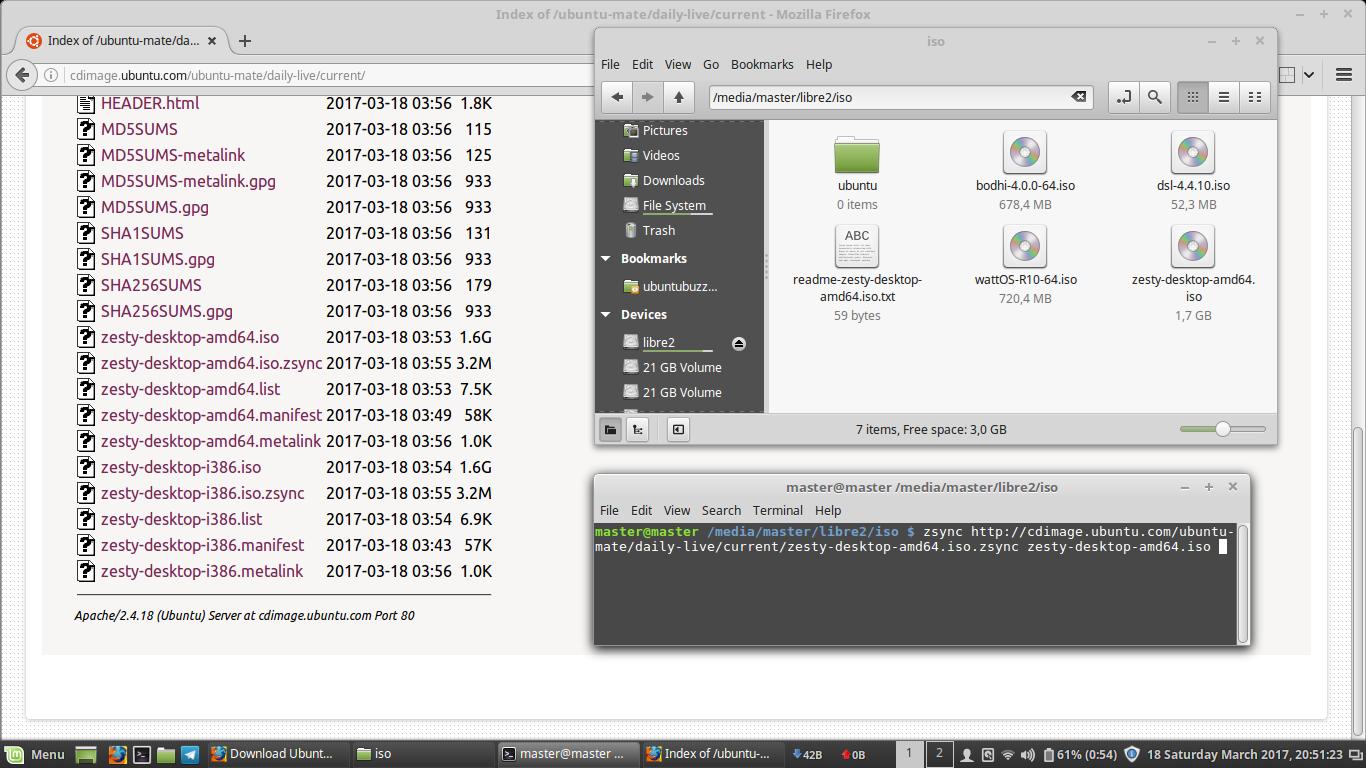Click the path input field in Caja

[x=890, y=97]
